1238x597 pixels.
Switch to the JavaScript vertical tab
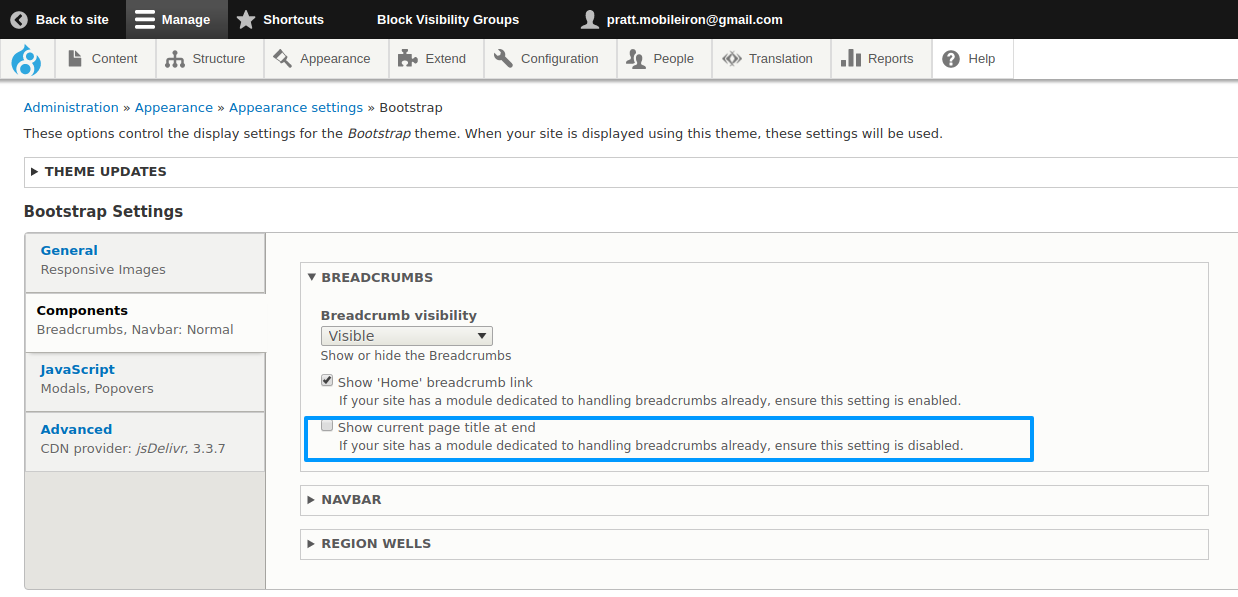tap(78, 370)
